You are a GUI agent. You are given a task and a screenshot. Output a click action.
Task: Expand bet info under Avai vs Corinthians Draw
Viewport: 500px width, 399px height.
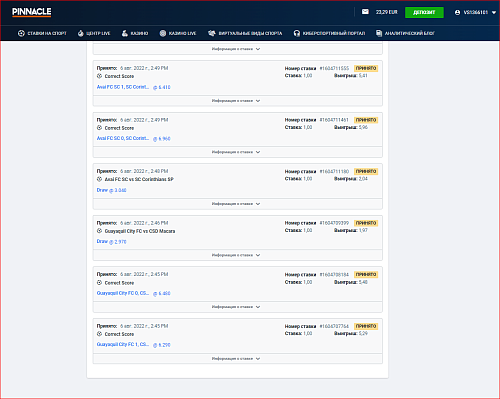(x=237, y=204)
